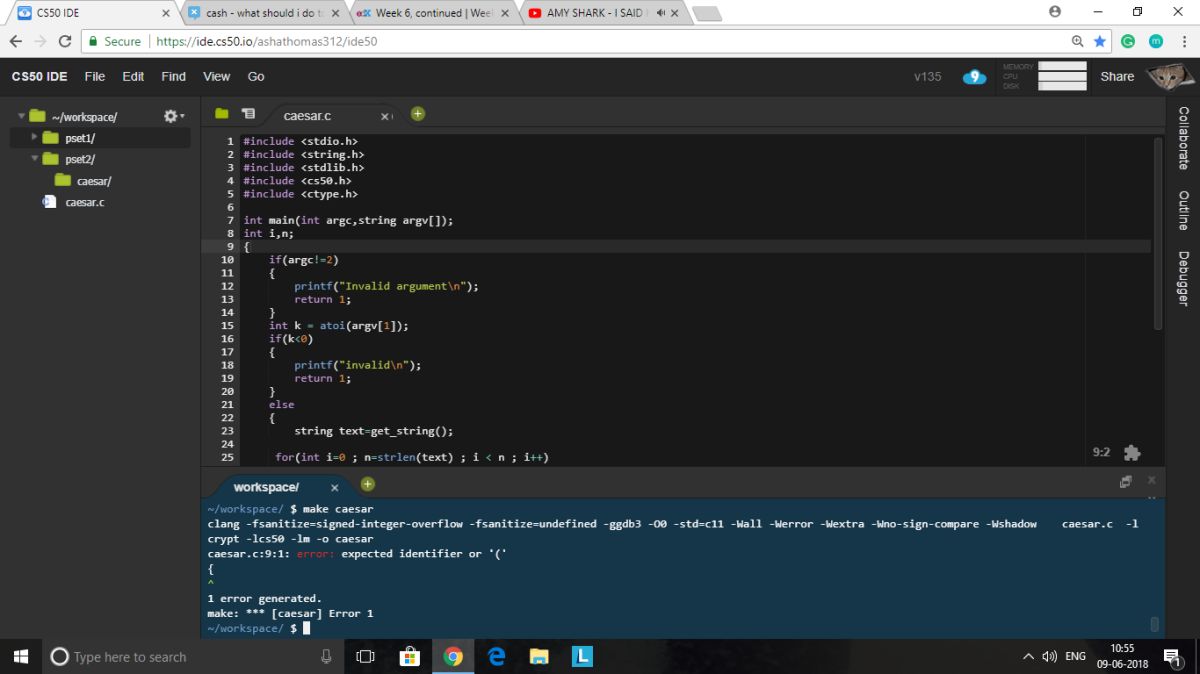Click the Share button

pos(1117,76)
